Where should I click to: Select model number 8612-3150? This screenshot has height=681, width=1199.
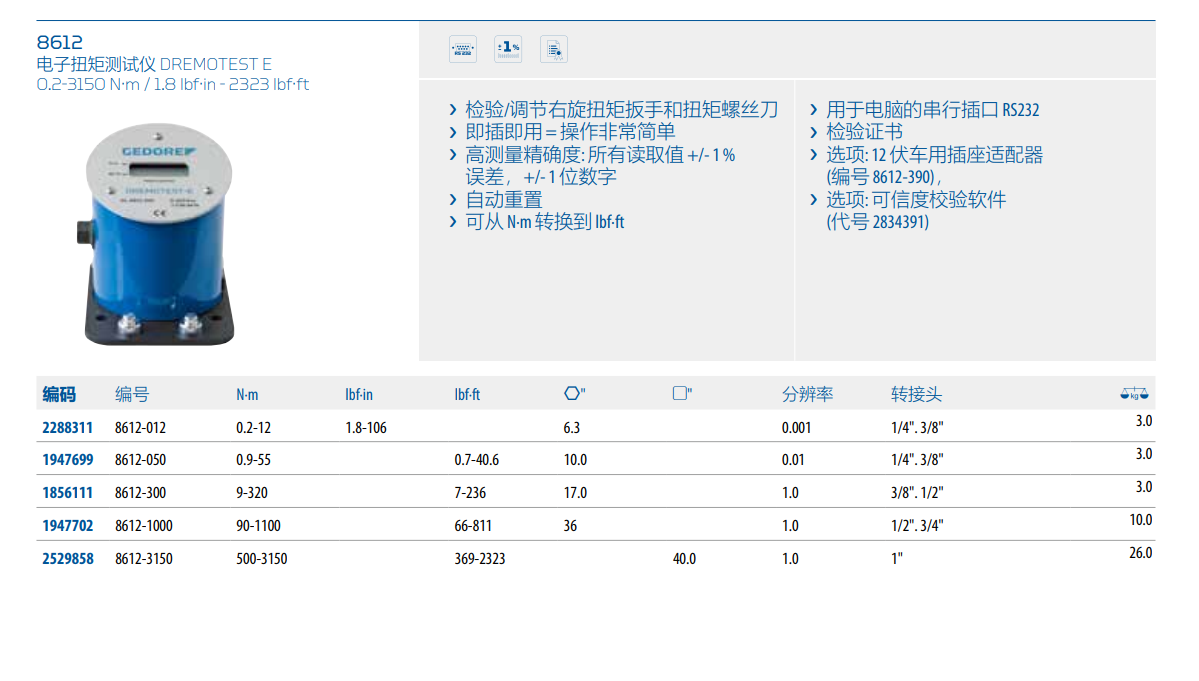(143, 559)
